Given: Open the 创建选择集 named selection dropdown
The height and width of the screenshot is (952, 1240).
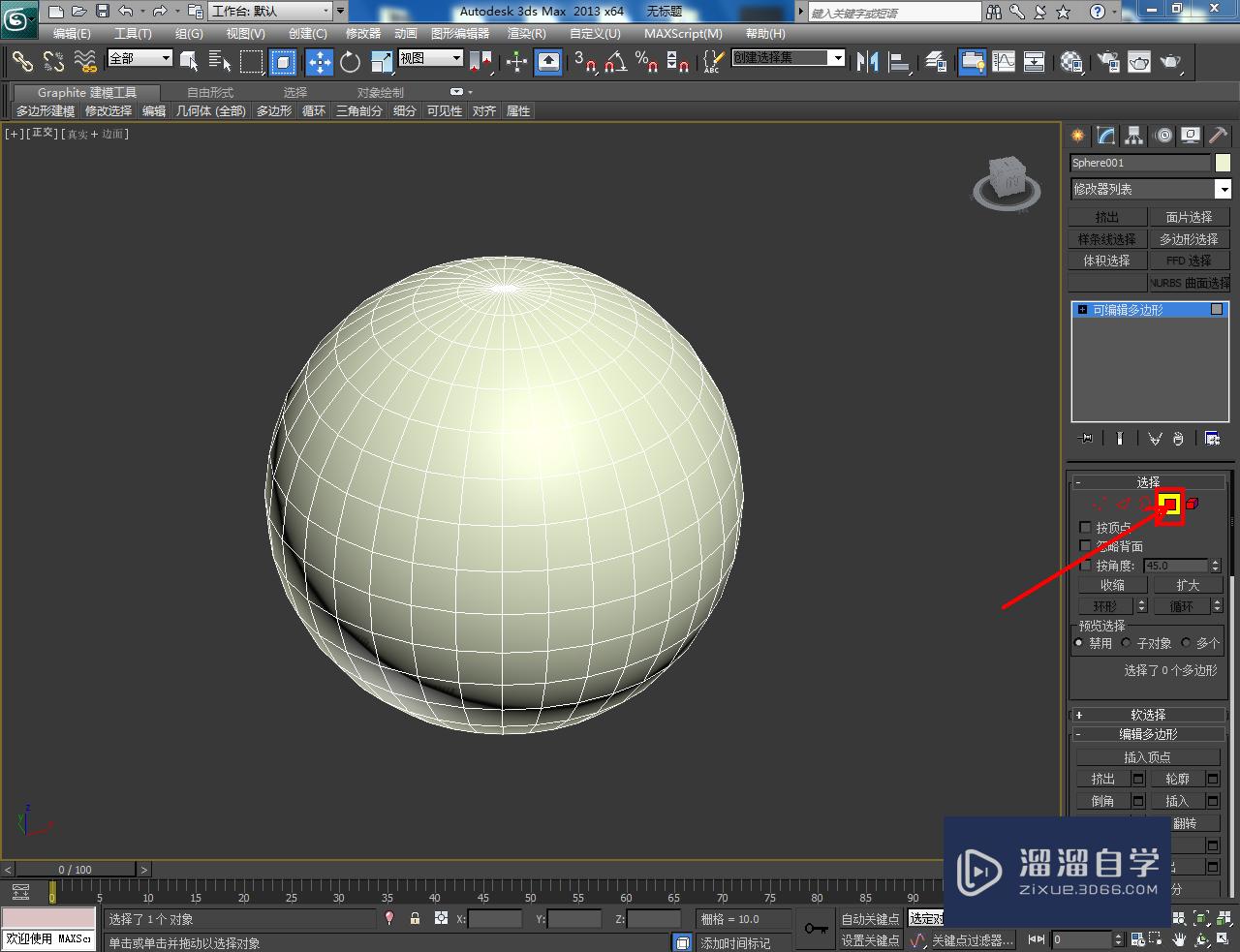Looking at the screenshot, I should 788,58.
